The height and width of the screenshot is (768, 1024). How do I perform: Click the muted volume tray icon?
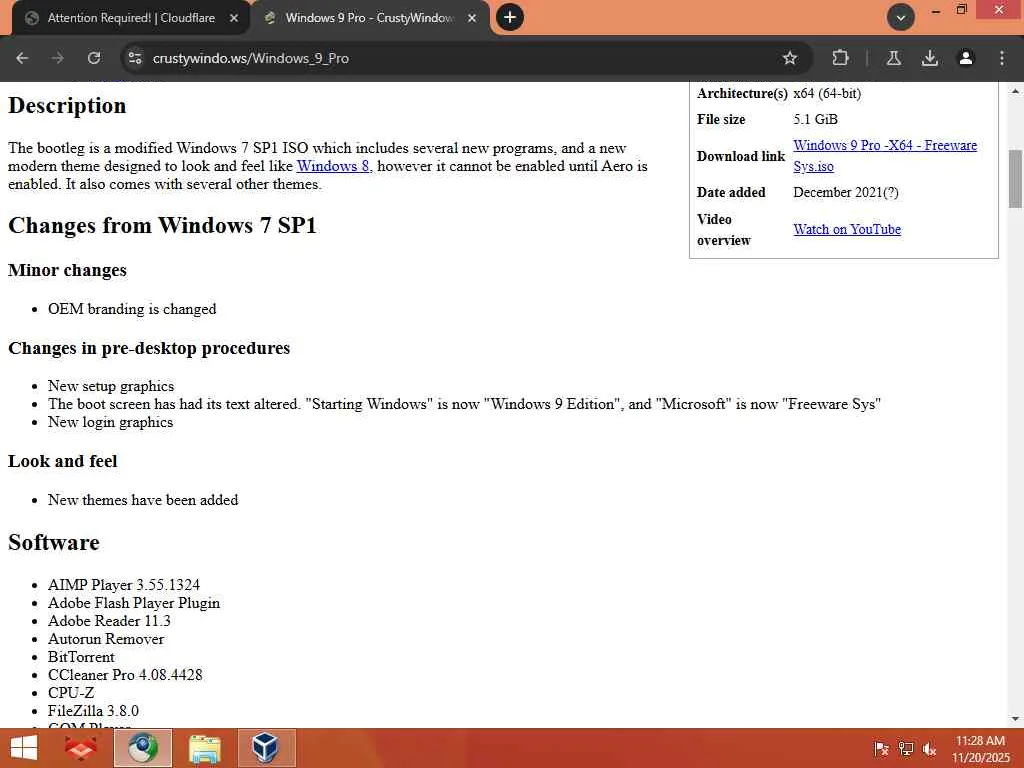coord(929,749)
